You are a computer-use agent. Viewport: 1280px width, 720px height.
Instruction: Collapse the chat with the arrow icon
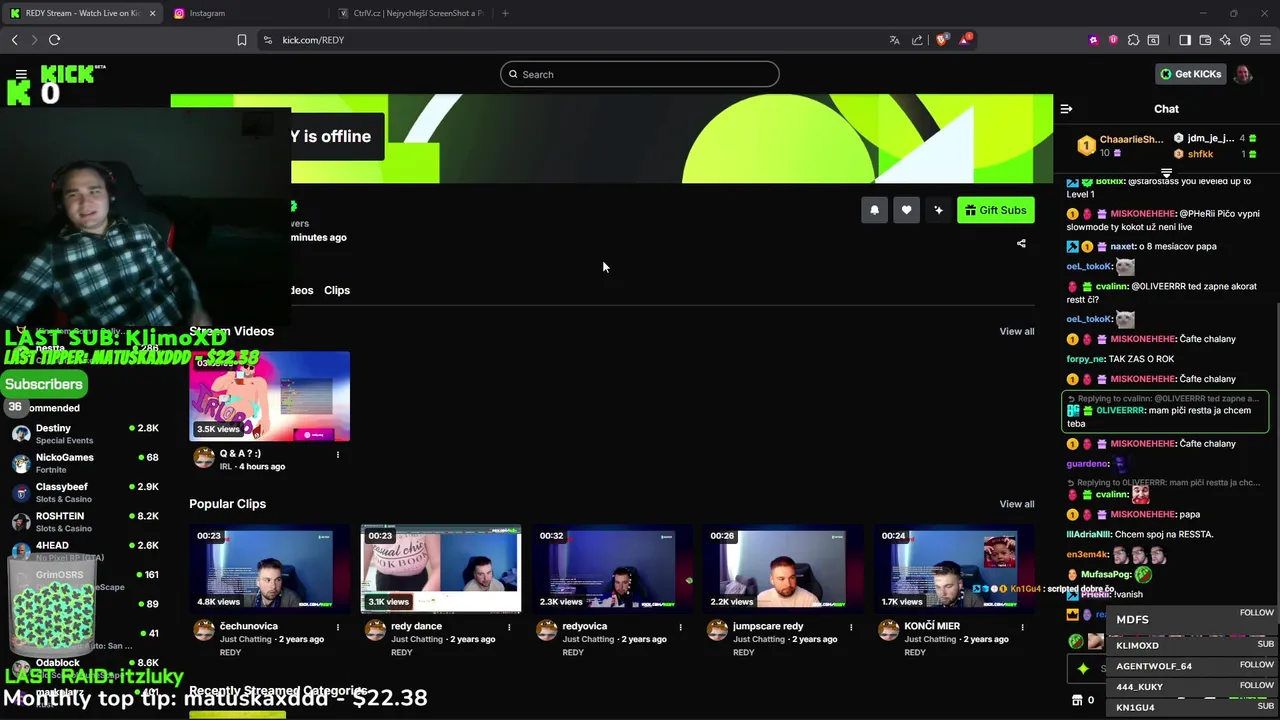pyautogui.click(x=1066, y=109)
